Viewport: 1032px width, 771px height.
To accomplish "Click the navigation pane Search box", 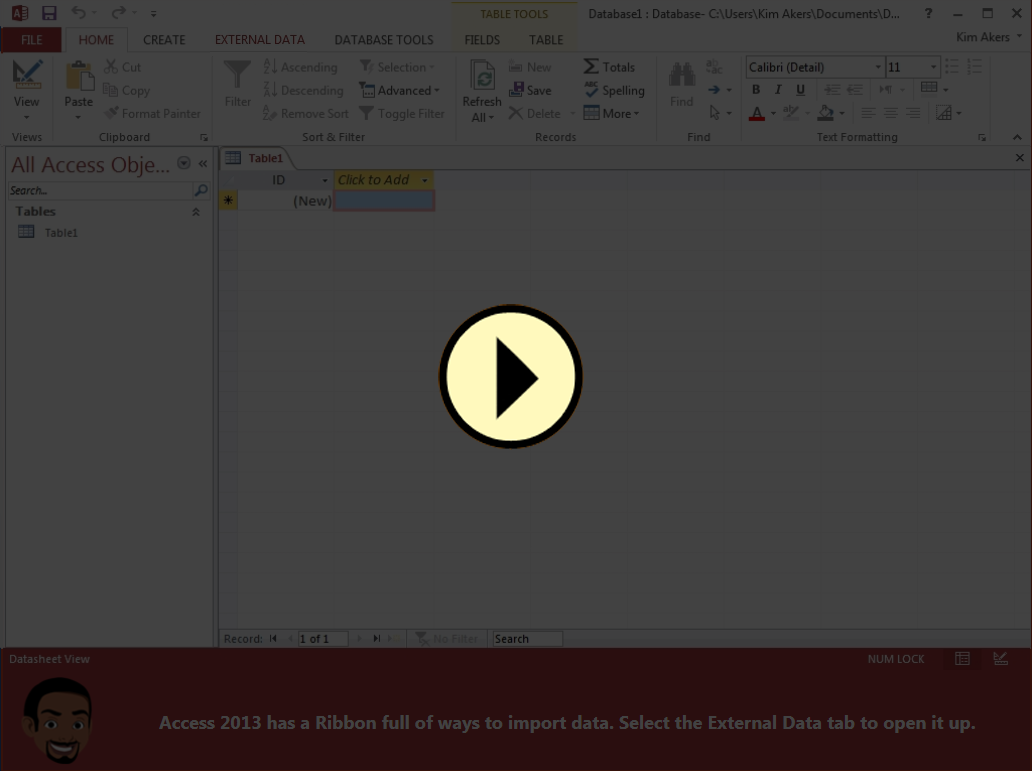I will point(100,190).
